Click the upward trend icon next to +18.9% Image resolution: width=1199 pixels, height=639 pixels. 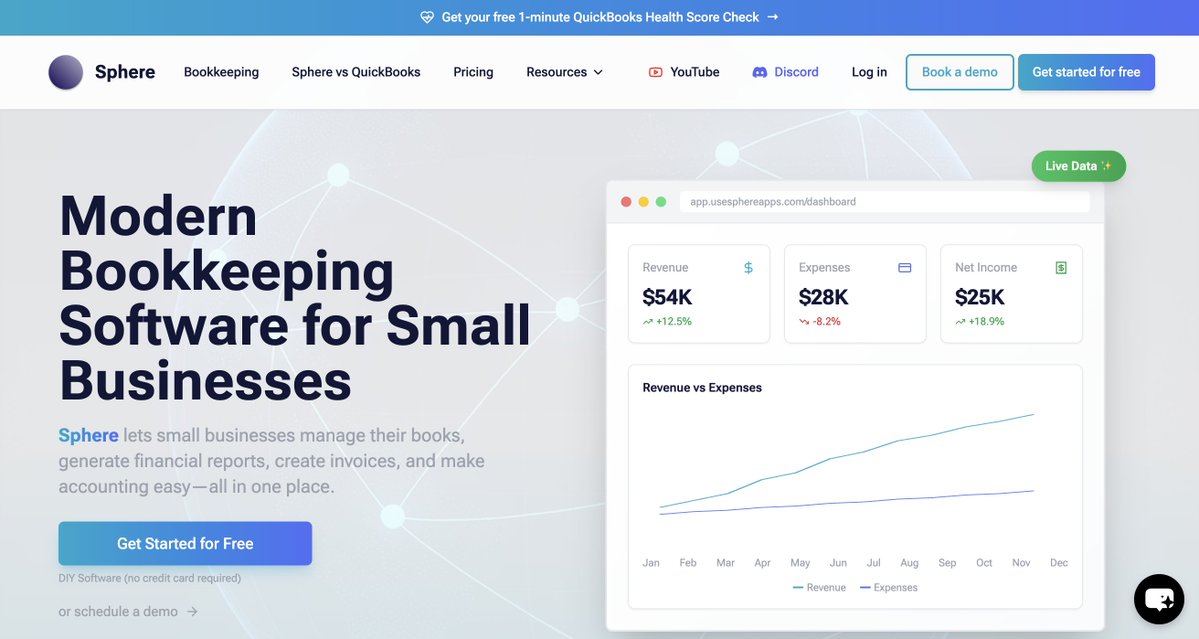960,322
